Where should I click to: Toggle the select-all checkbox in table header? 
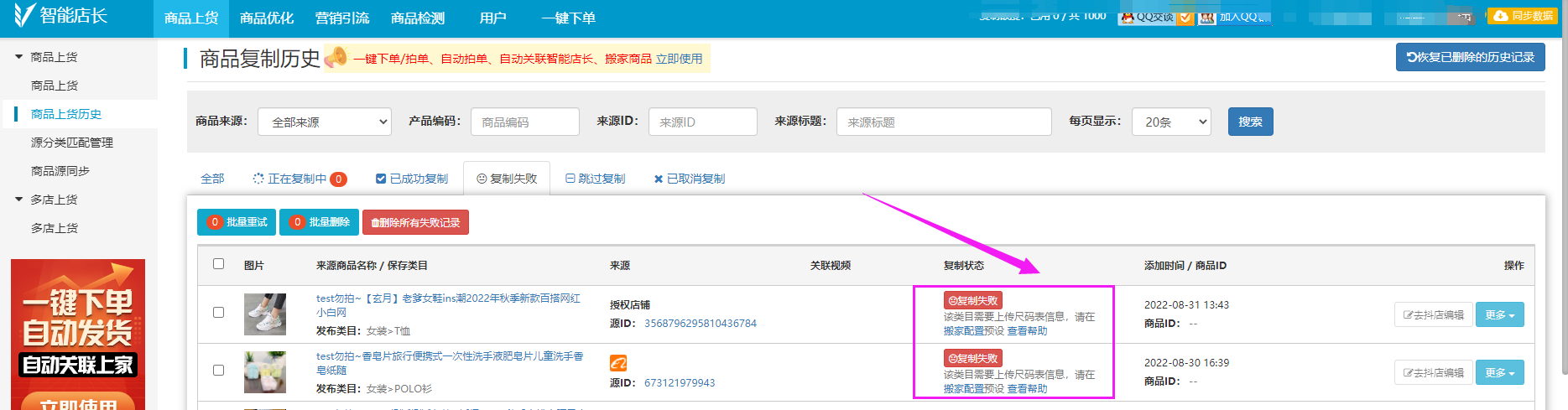pos(219,264)
